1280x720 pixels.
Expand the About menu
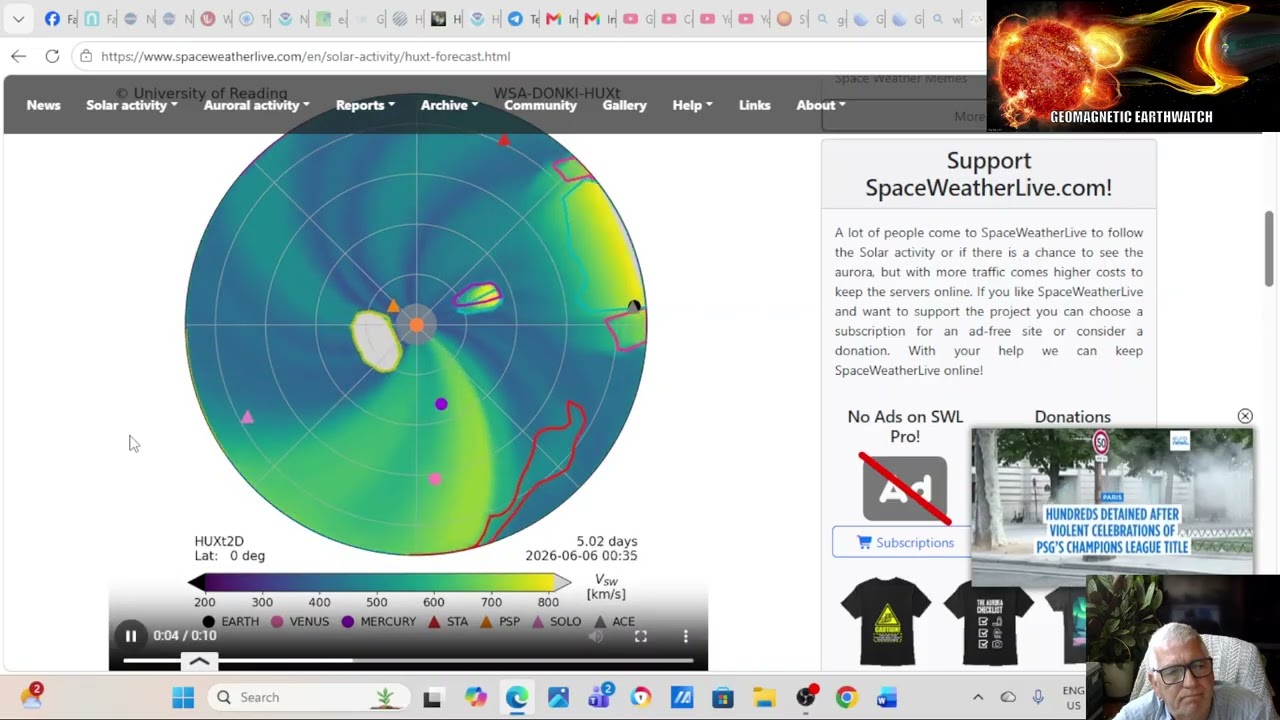[x=821, y=105]
